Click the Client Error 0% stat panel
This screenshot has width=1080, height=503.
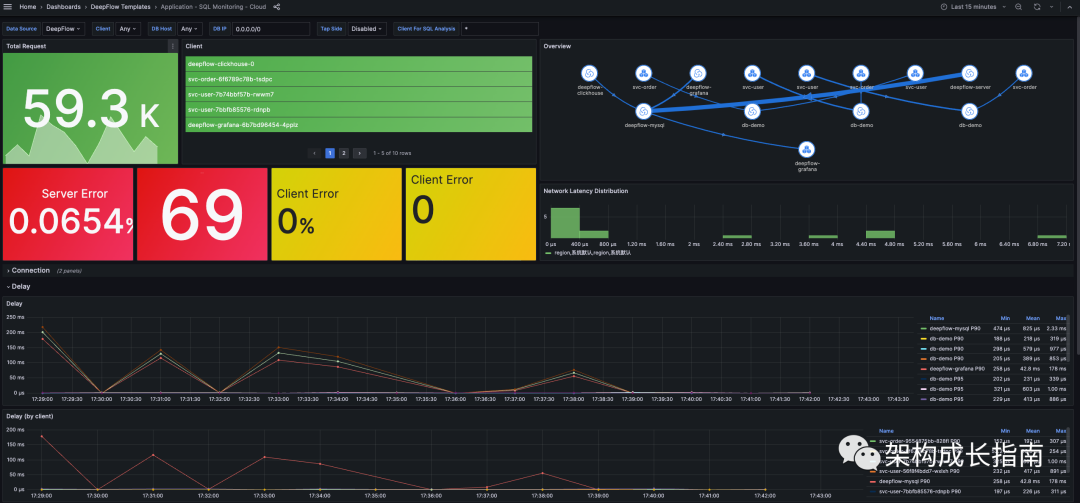pyautogui.click(x=336, y=214)
